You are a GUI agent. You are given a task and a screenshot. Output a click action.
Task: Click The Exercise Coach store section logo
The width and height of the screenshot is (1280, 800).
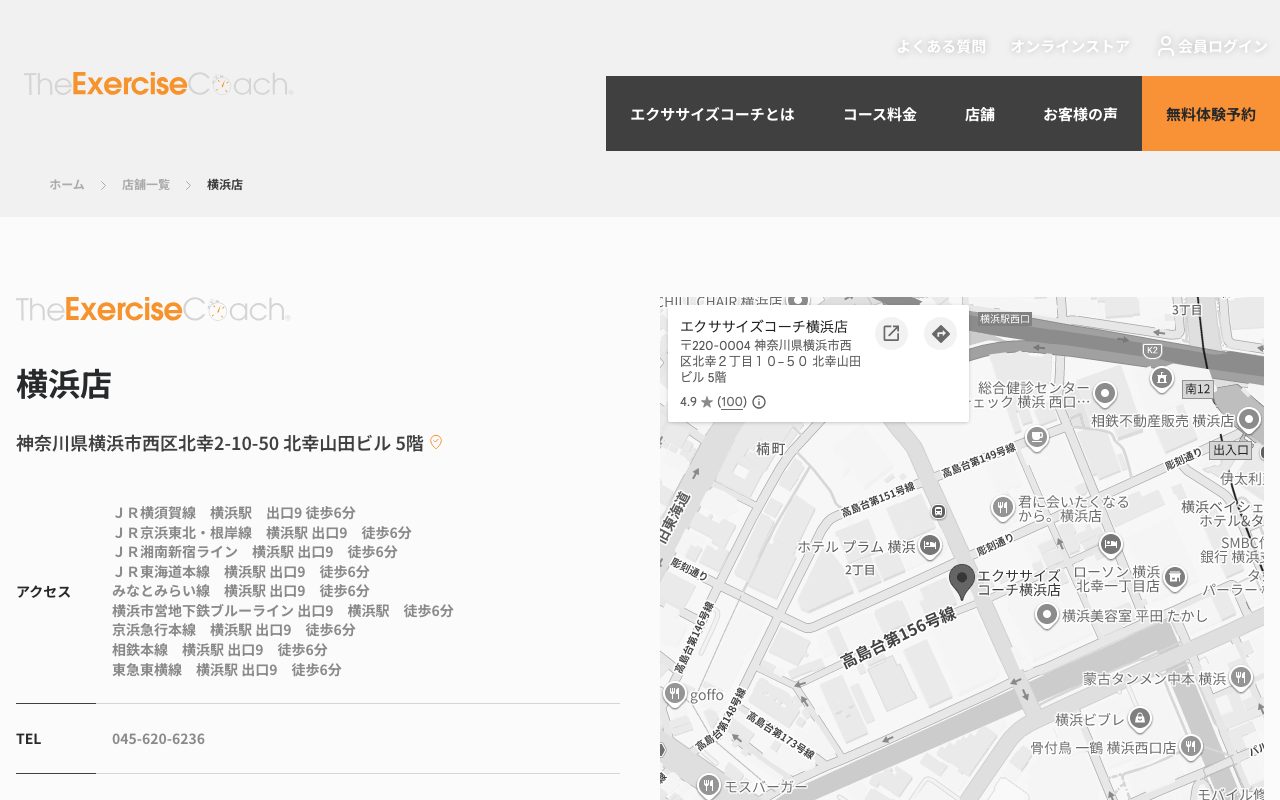pyautogui.click(x=153, y=310)
